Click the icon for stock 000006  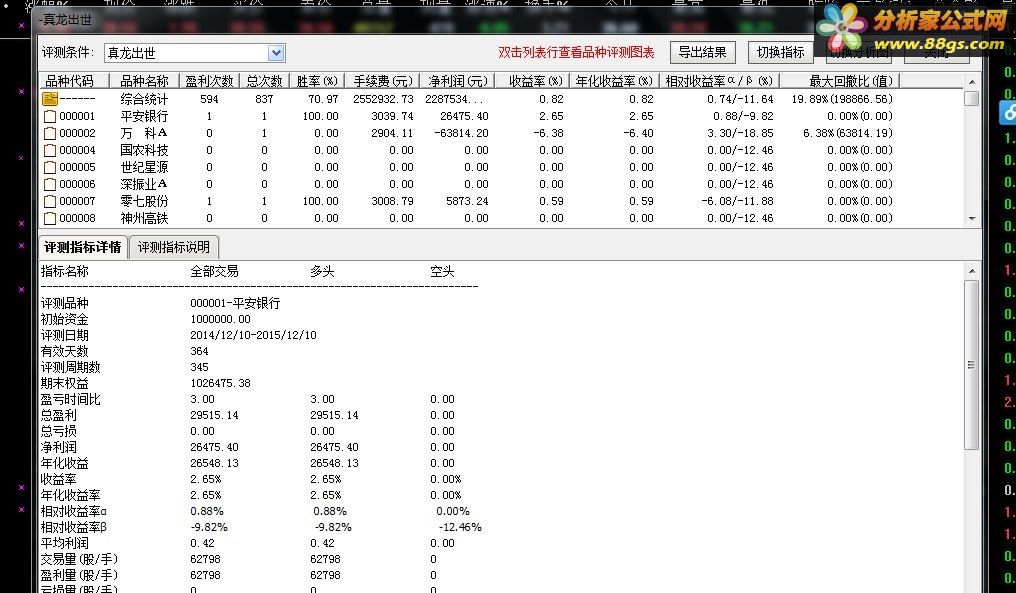tap(50, 185)
